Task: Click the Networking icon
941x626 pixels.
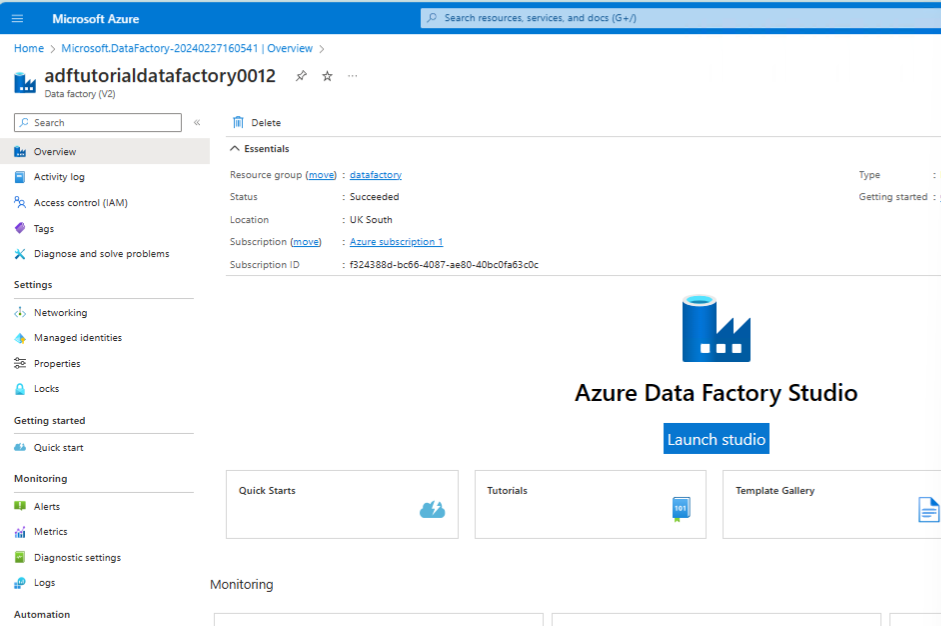Action: [20, 312]
